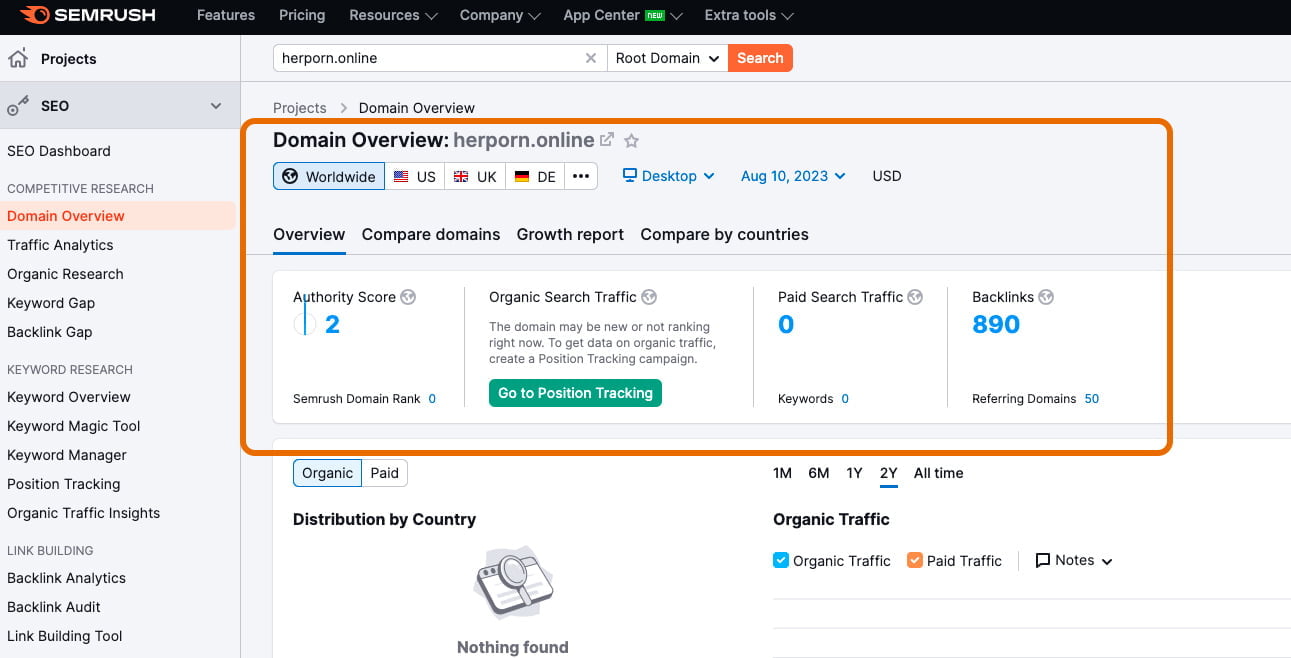Open Keyword Overview in sidebar
Screen dimensions: 1291x658
[69, 397]
